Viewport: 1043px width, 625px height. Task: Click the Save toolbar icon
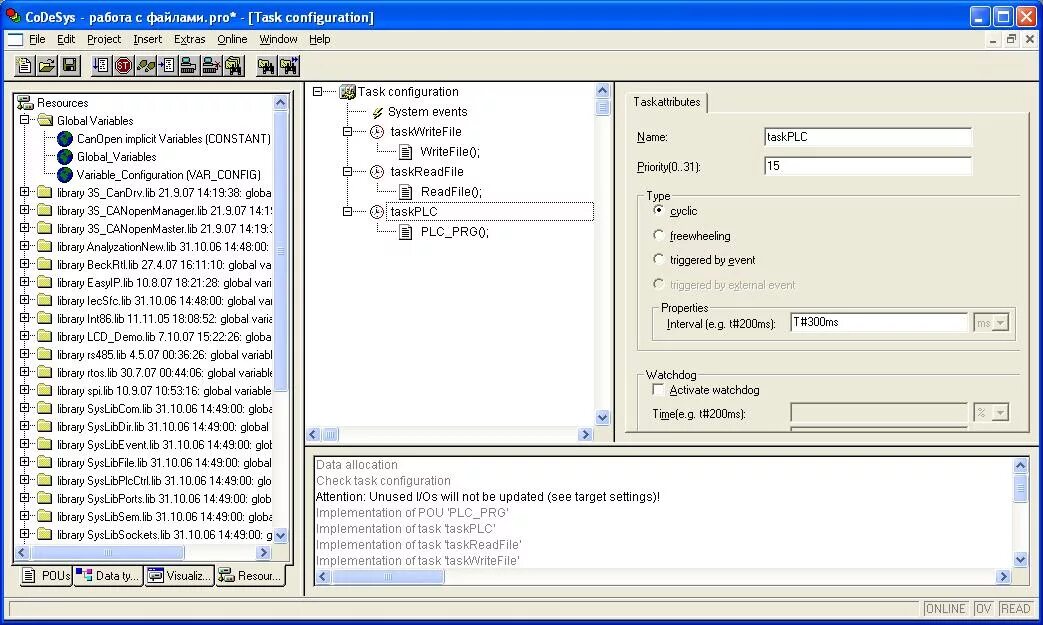pyautogui.click(x=70, y=65)
